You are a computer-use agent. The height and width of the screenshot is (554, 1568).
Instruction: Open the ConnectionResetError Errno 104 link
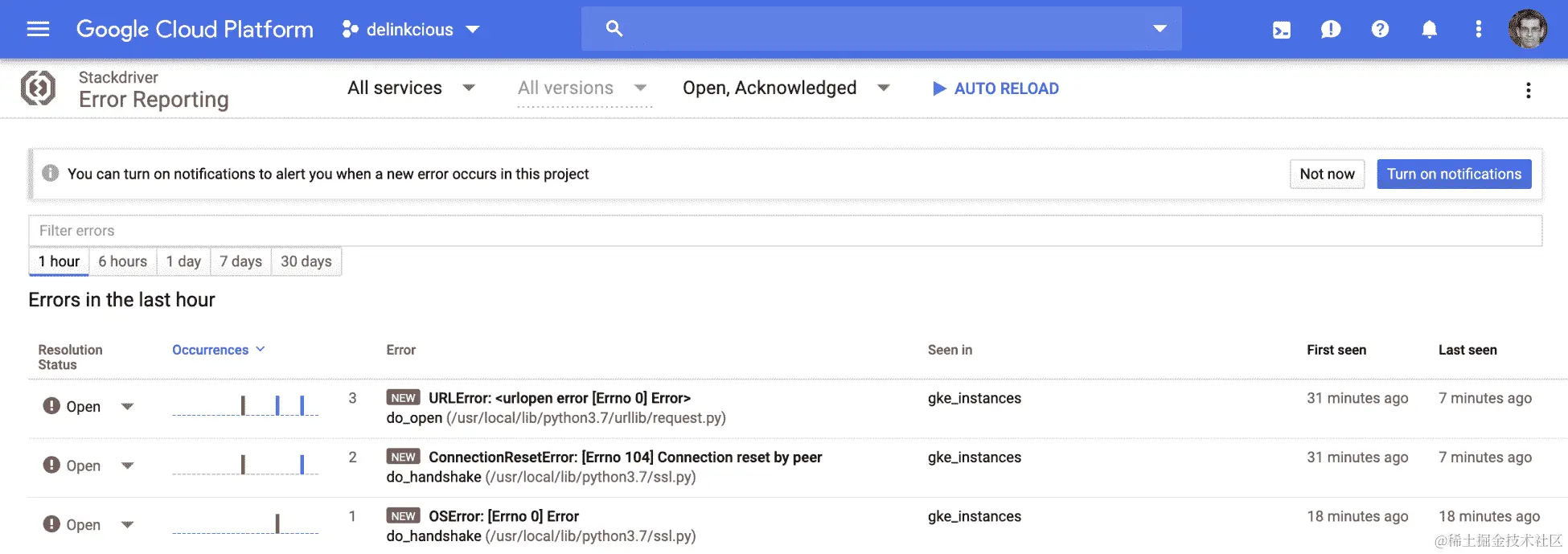(x=625, y=457)
